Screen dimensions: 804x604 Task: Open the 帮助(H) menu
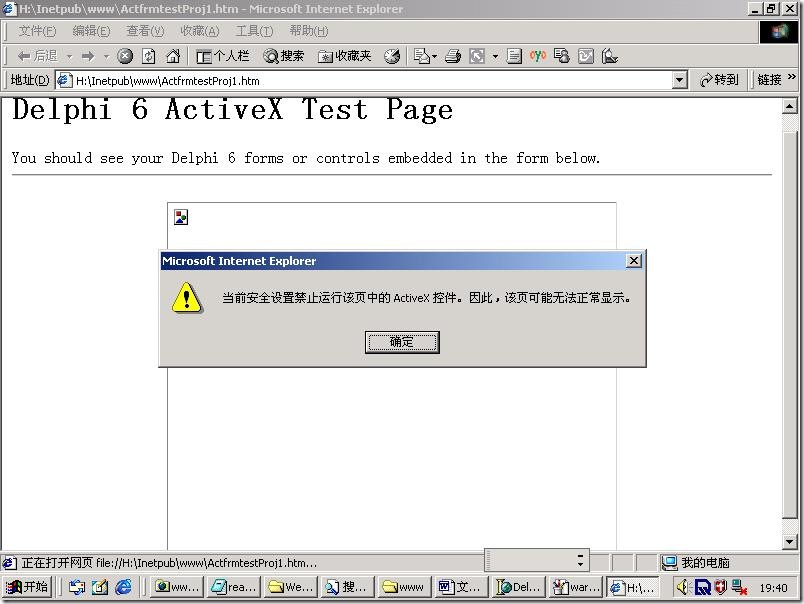click(x=309, y=31)
